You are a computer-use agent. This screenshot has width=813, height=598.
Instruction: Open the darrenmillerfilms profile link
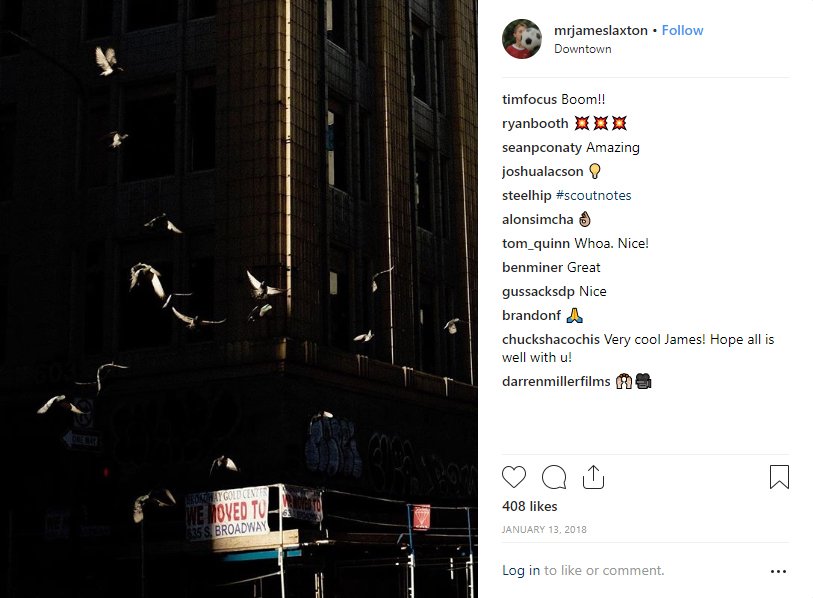coord(556,381)
